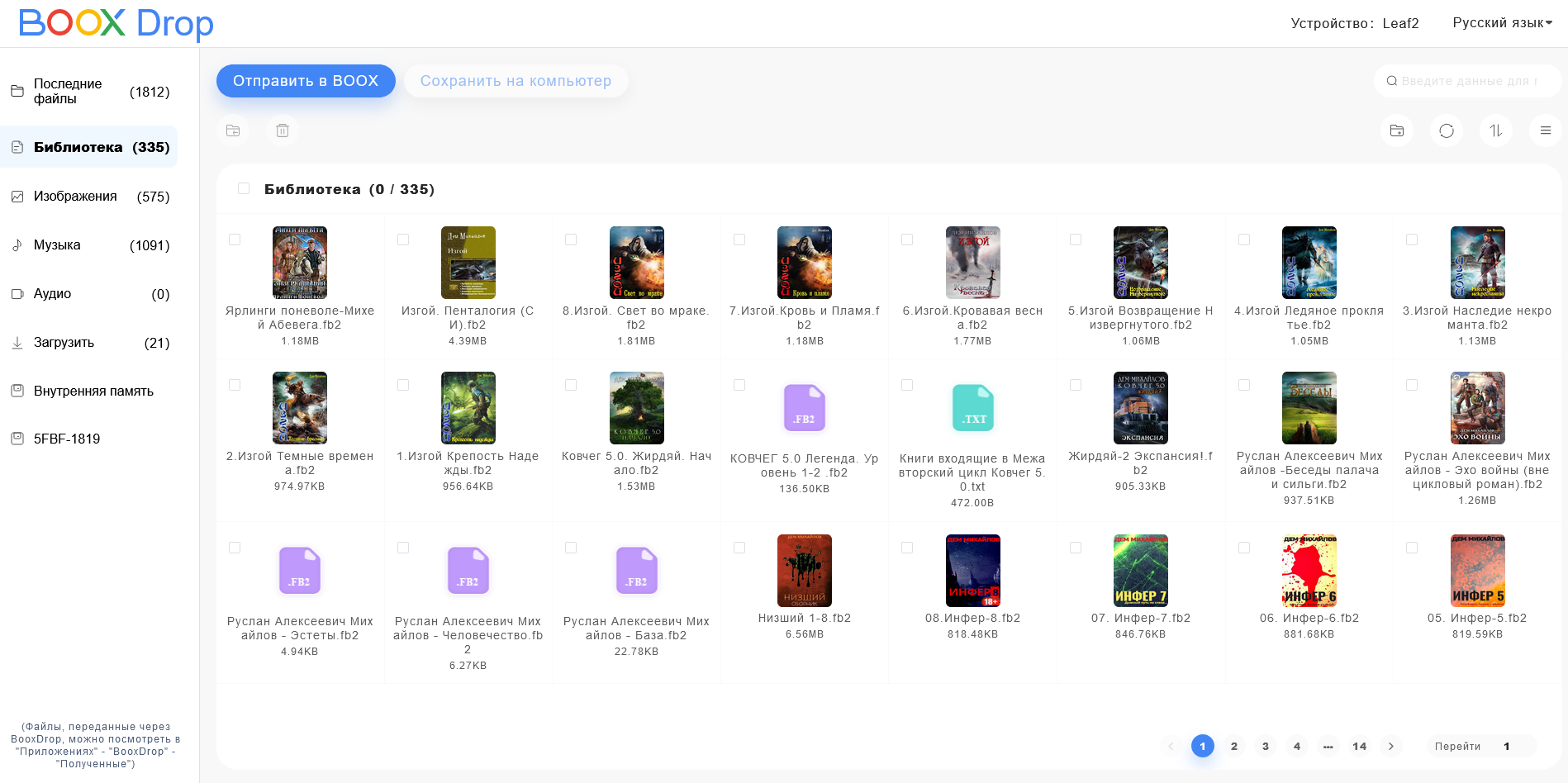
Task: Click the Recent files folder icon
Action: [x=17, y=91]
